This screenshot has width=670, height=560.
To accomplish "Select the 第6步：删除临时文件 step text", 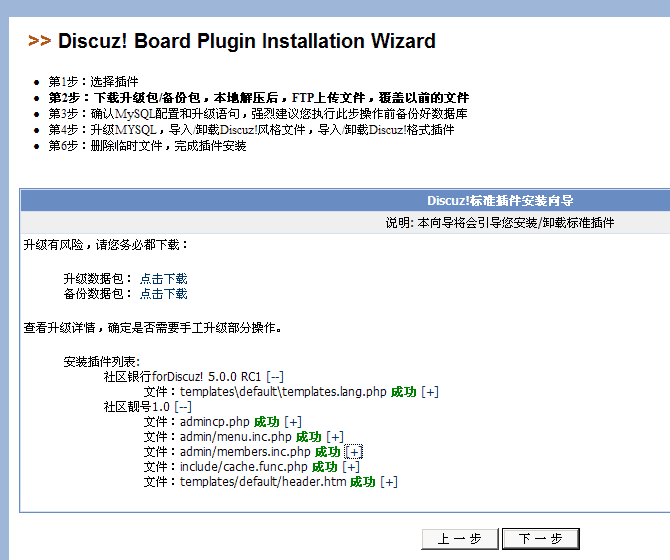I will click(147, 146).
